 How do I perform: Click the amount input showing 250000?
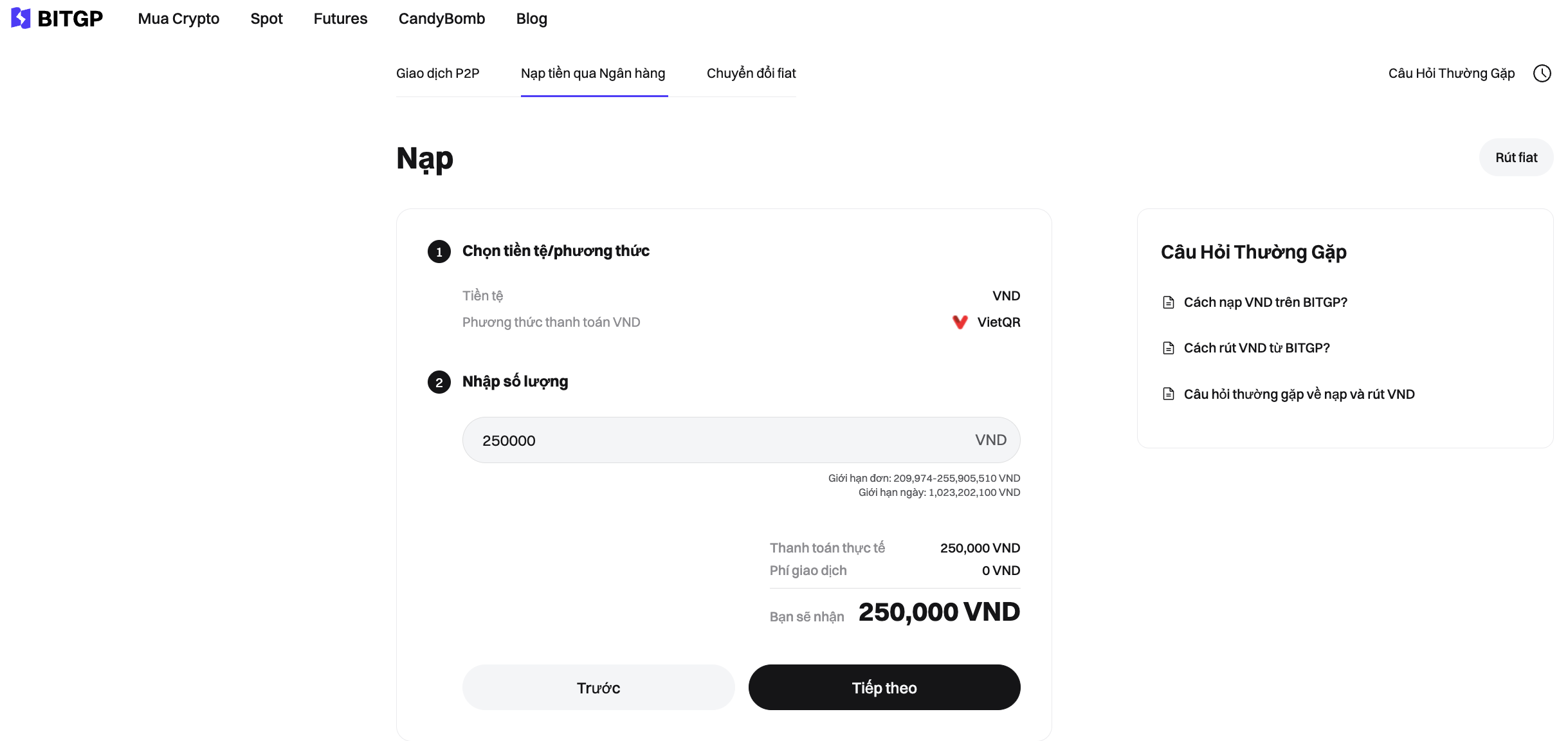pos(643,440)
